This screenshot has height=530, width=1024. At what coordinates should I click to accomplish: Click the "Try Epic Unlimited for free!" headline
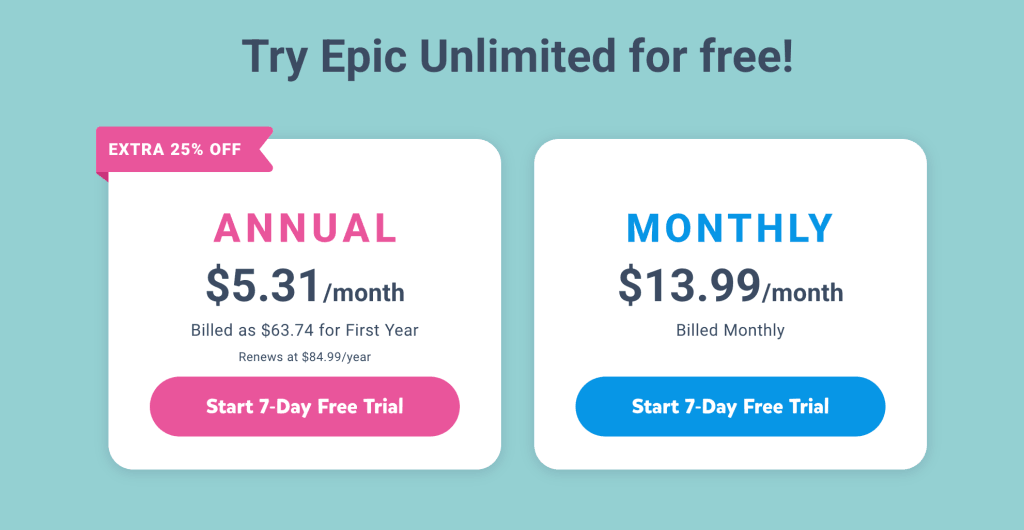pos(517,56)
